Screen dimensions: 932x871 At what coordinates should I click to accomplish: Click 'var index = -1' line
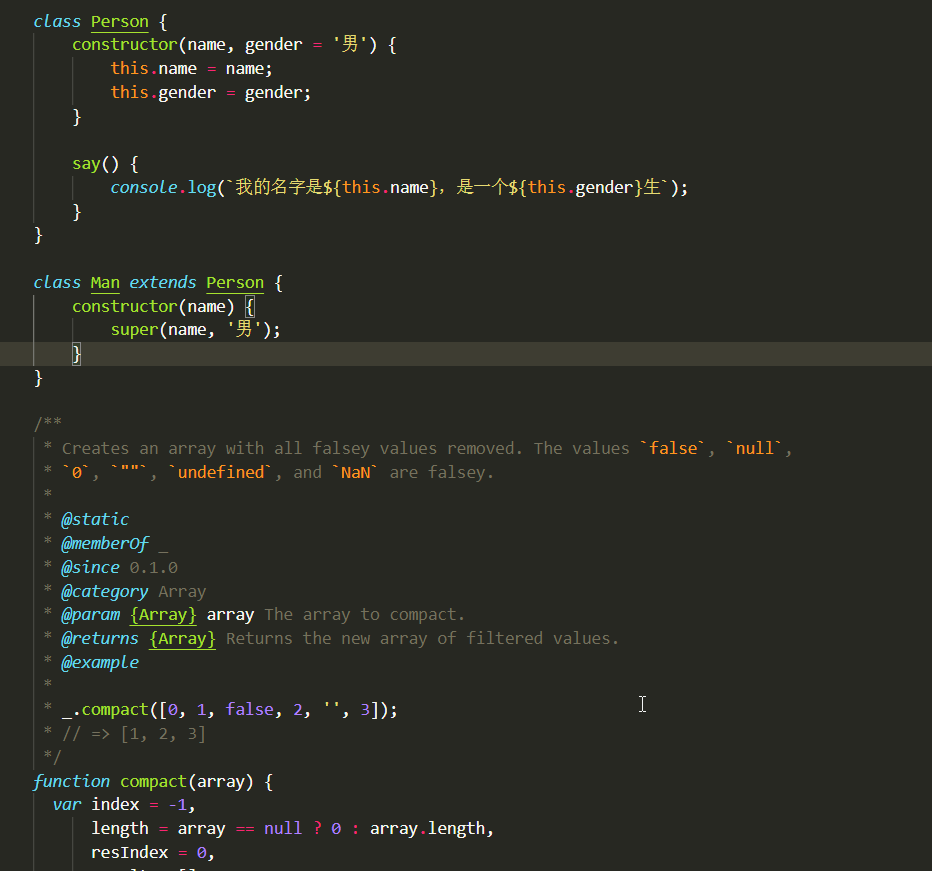[x=124, y=805]
